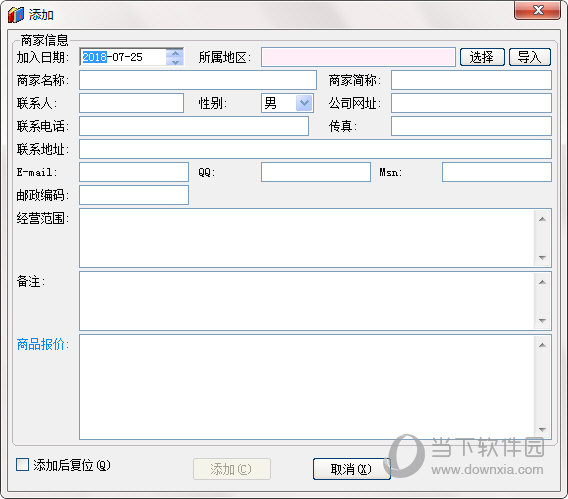Click scroll up arrow of 经营范围 box
568x499 pixels.
pos(542,219)
